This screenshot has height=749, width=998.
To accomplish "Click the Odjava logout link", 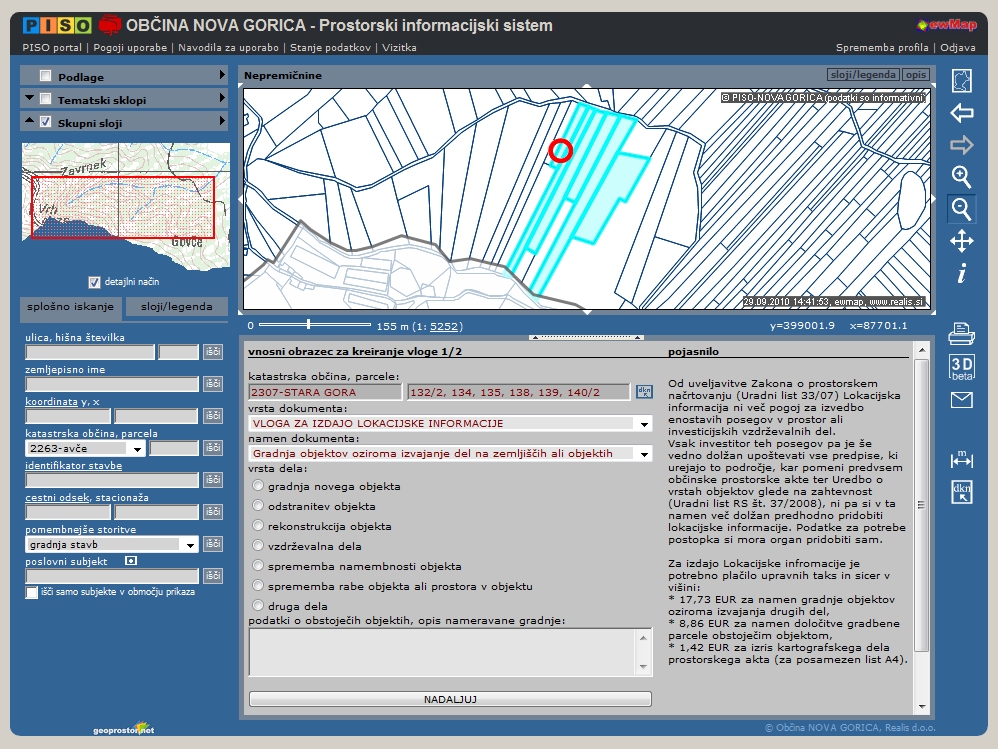I will (958, 47).
